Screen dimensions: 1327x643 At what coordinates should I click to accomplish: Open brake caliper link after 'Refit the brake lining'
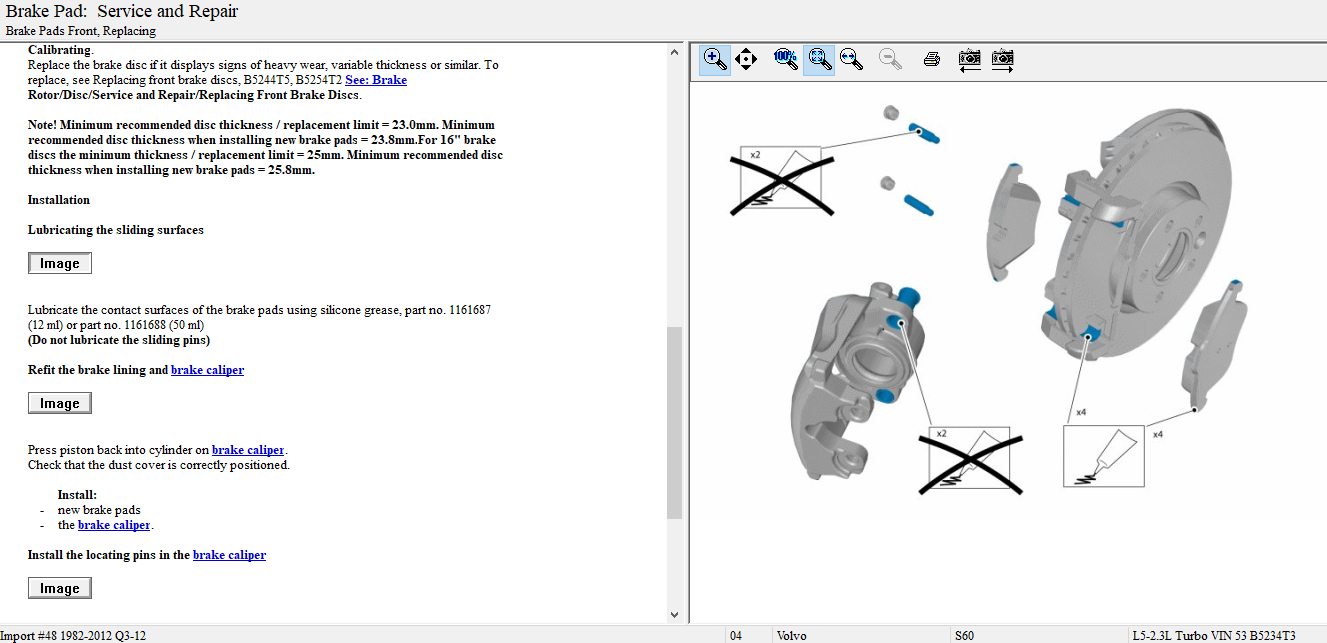[207, 370]
